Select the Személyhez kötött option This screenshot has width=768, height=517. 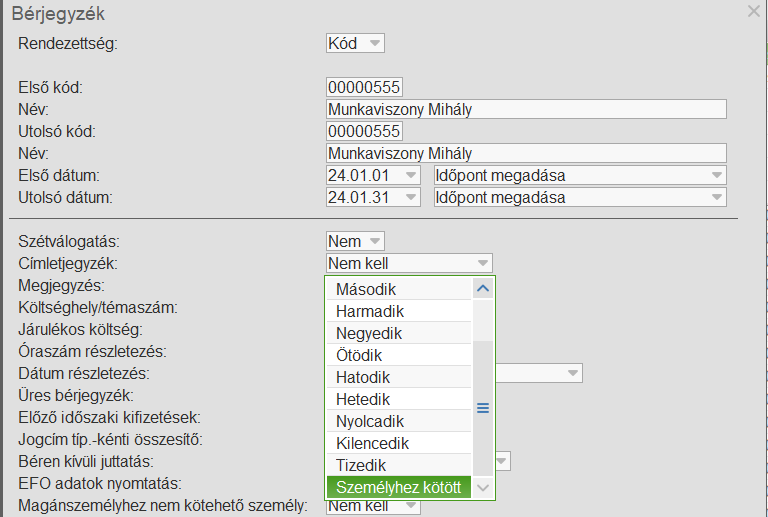pyautogui.click(x=398, y=487)
